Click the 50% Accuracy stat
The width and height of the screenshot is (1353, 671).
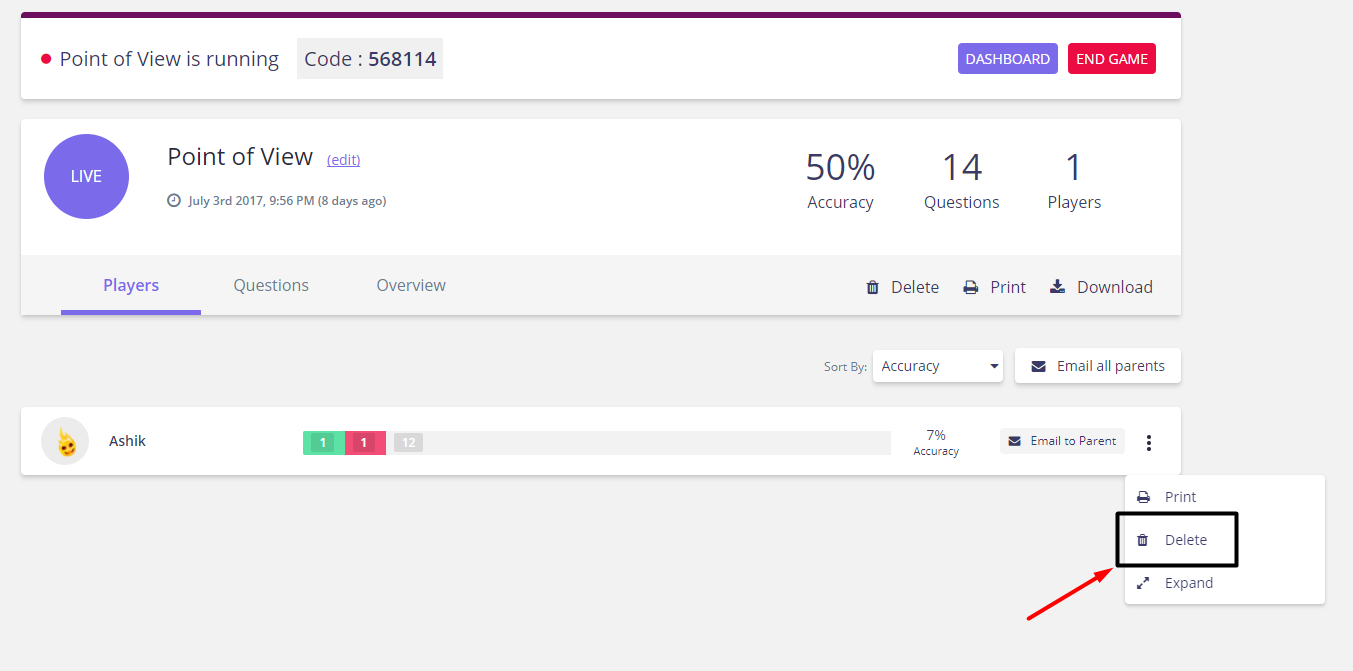point(840,181)
